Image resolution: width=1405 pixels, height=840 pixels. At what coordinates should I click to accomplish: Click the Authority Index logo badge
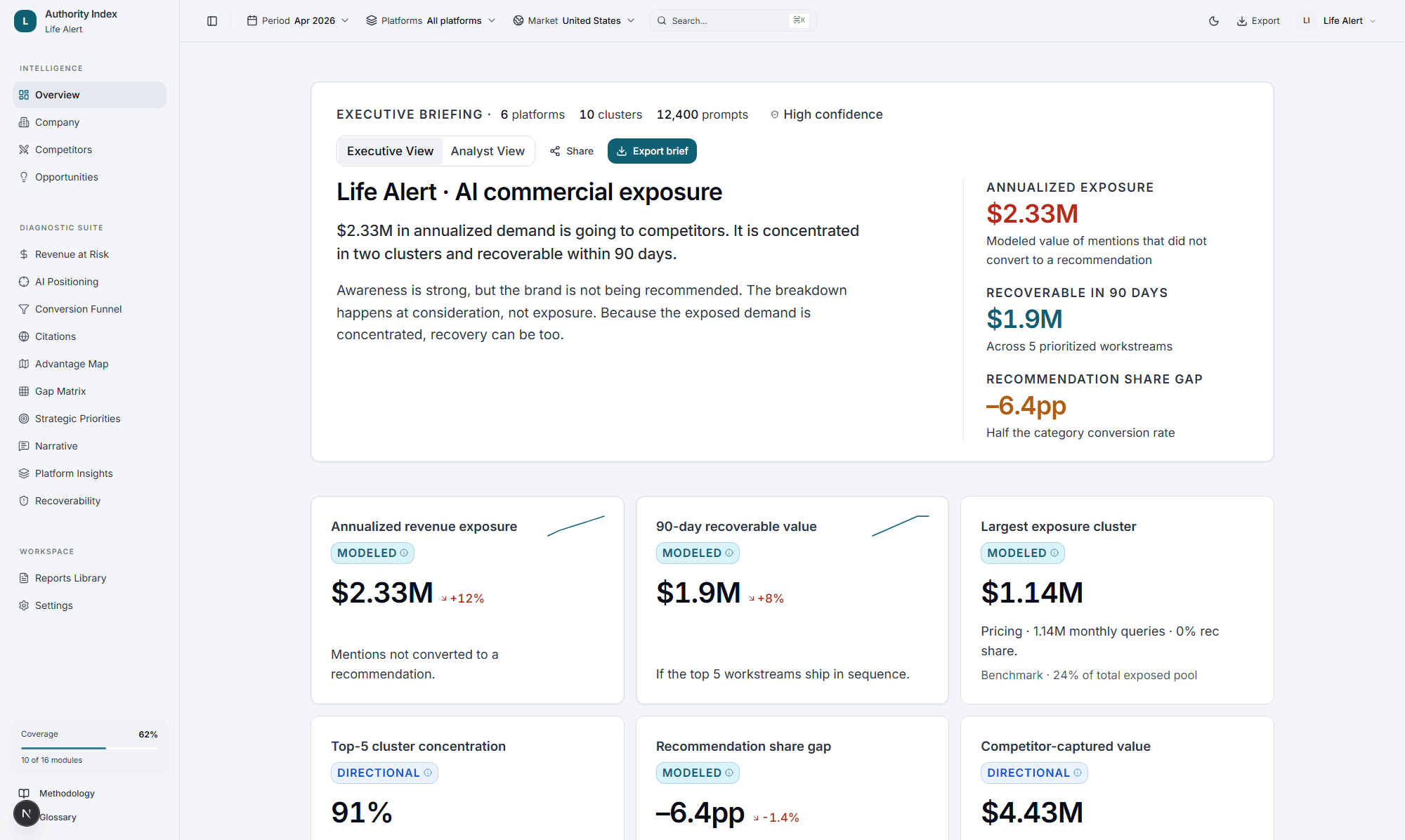pyautogui.click(x=25, y=21)
